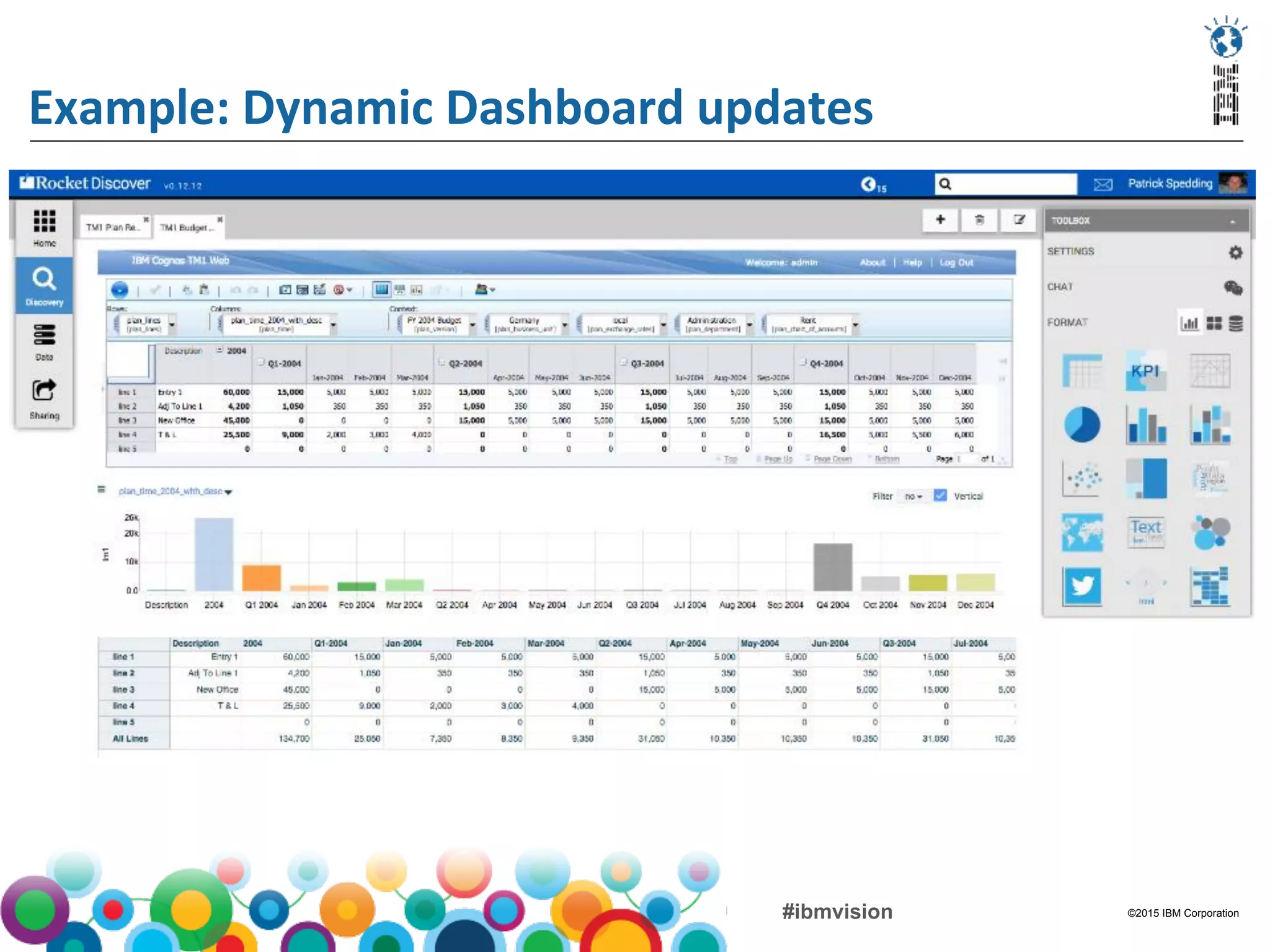1270x952 pixels.
Task: Edit the dashboard with the pencil icon
Action: coord(1019,219)
